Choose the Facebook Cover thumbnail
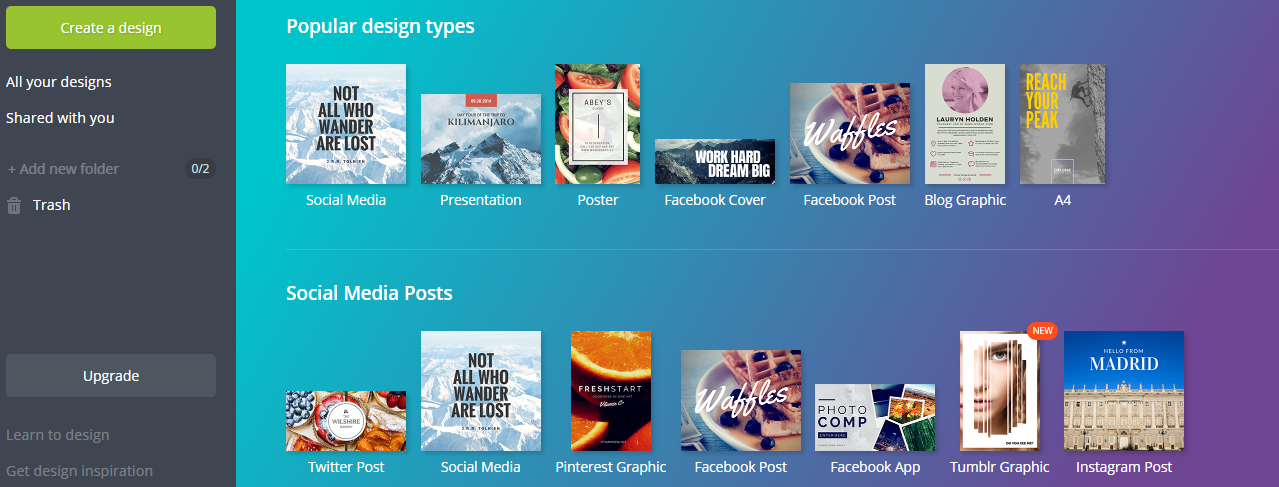 click(715, 161)
